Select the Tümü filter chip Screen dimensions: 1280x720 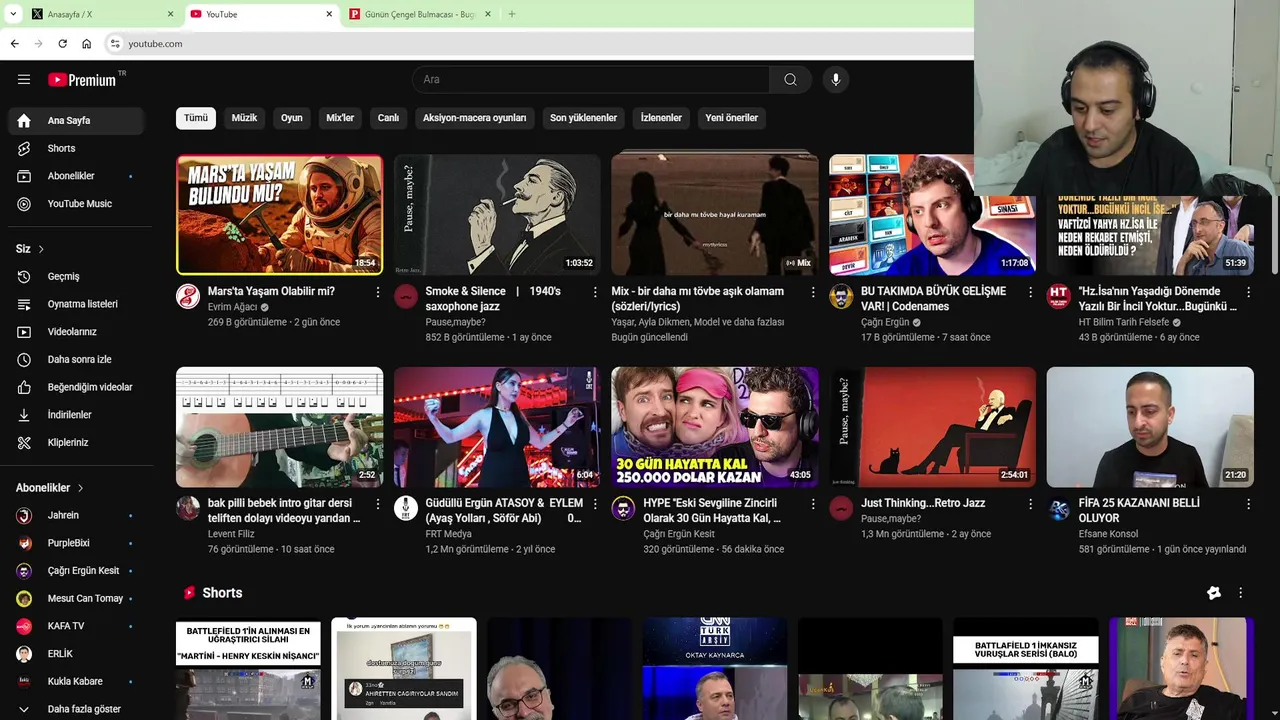196,118
